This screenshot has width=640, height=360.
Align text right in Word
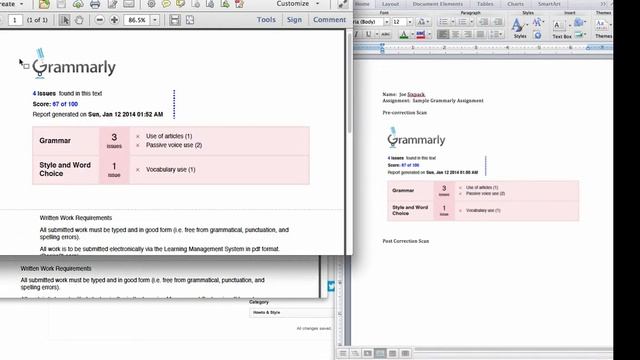click(468, 35)
